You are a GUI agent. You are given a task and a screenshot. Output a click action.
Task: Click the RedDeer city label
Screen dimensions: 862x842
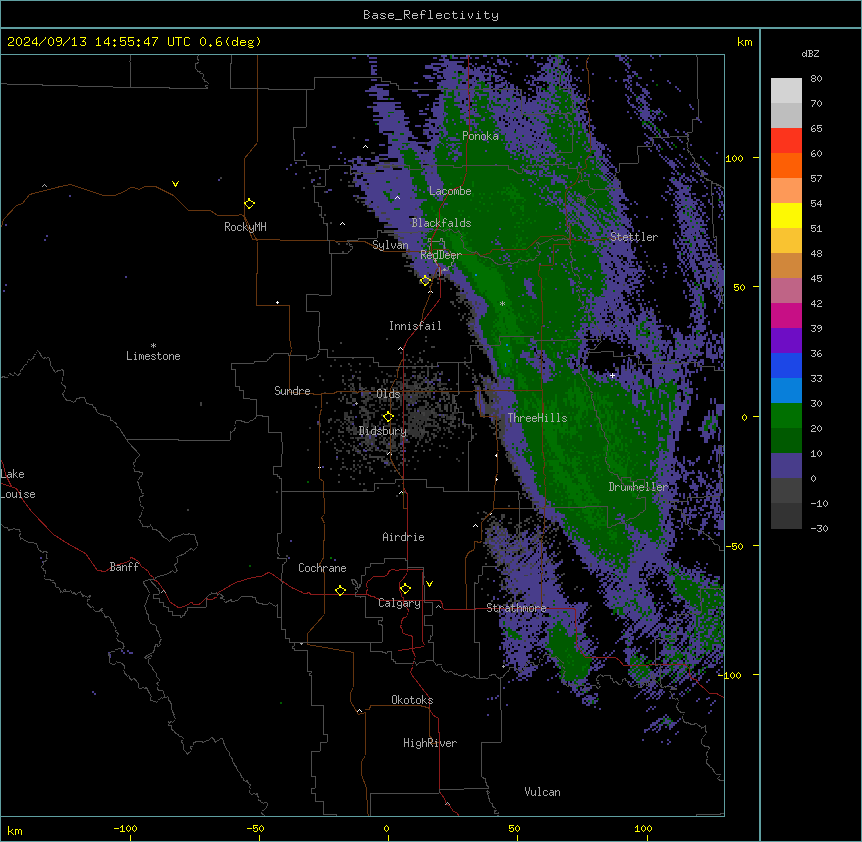441,255
